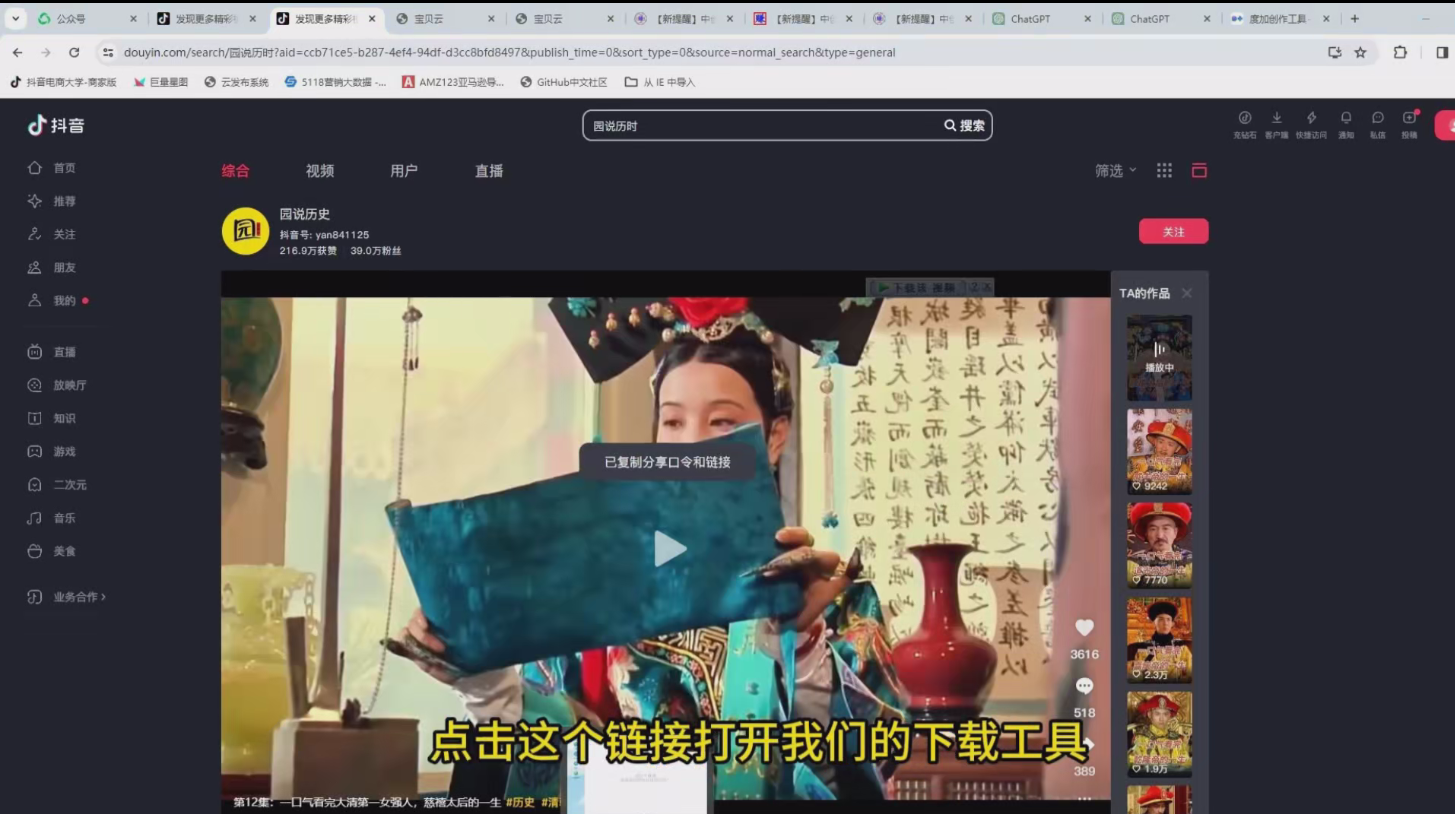This screenshot has height=814, width=1455.
Task: Click the Douyin 抖音 logo
Action: point(56,125)
